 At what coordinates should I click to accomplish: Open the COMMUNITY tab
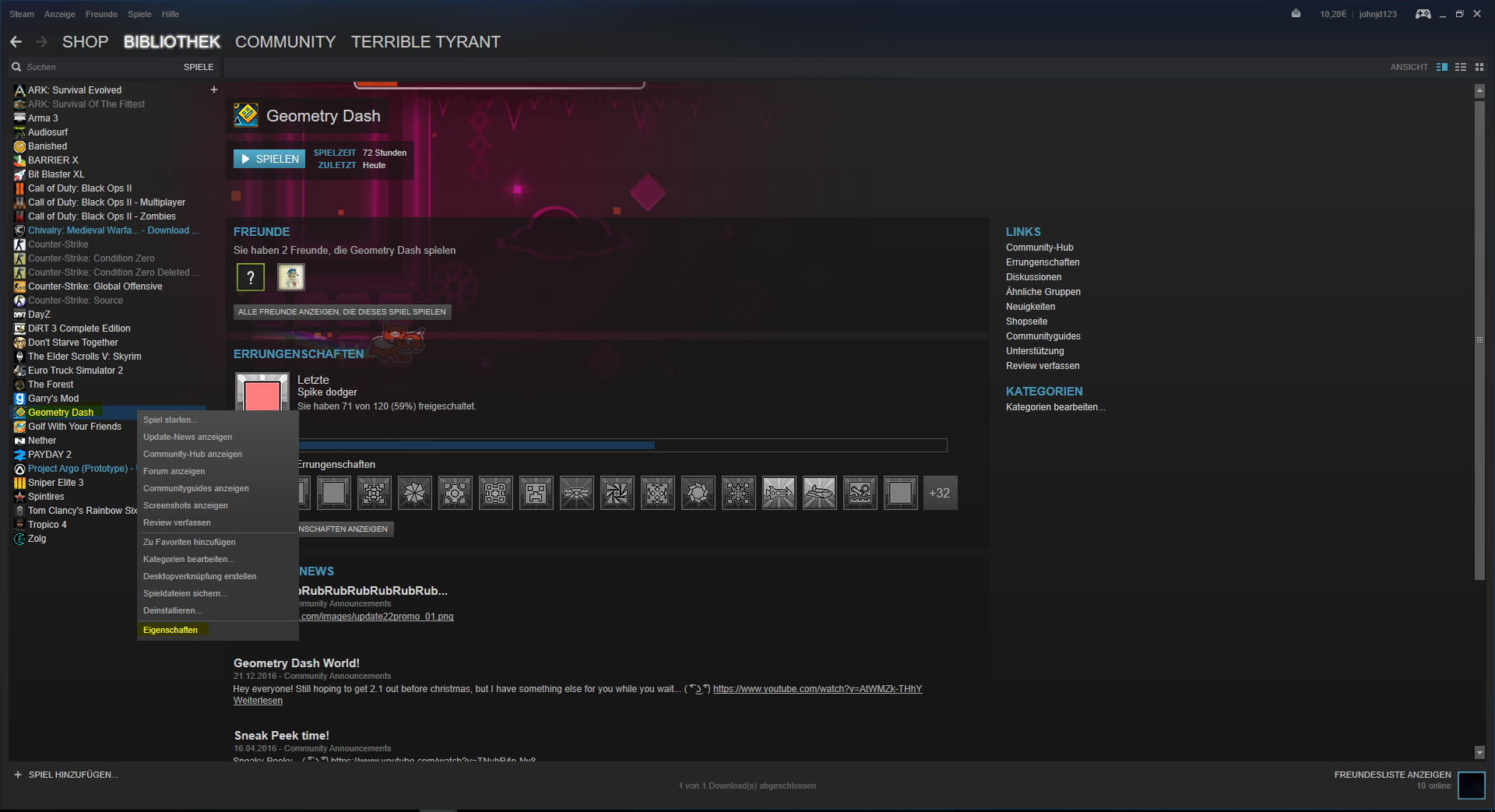pyautogui.click(x=285, y=42)
